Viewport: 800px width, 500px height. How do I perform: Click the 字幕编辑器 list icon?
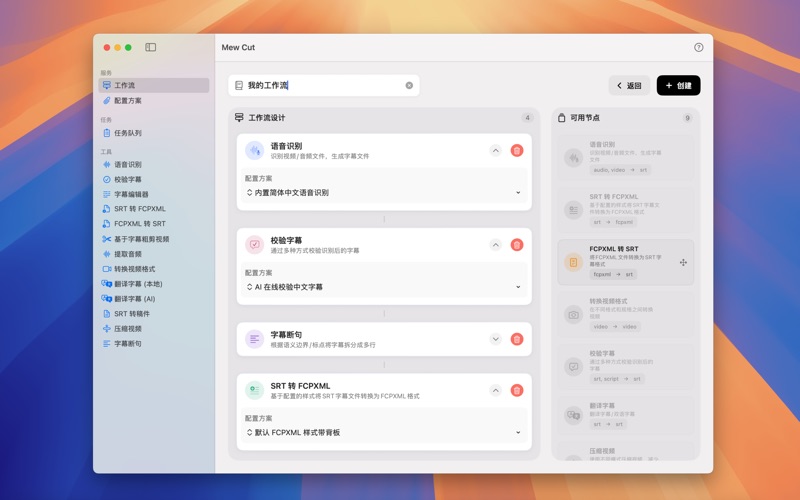click(106, 194)
